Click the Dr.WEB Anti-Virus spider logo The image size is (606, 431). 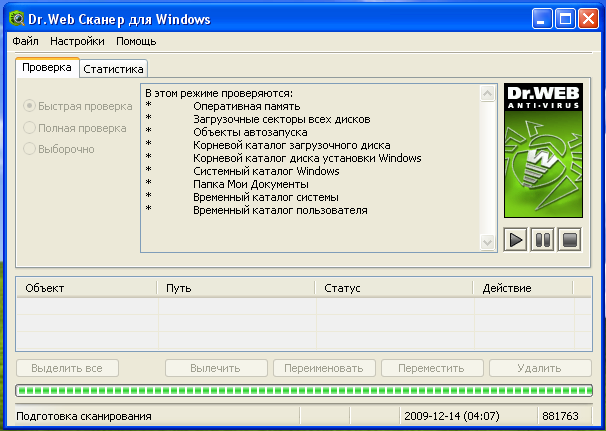tap(543, 150)
